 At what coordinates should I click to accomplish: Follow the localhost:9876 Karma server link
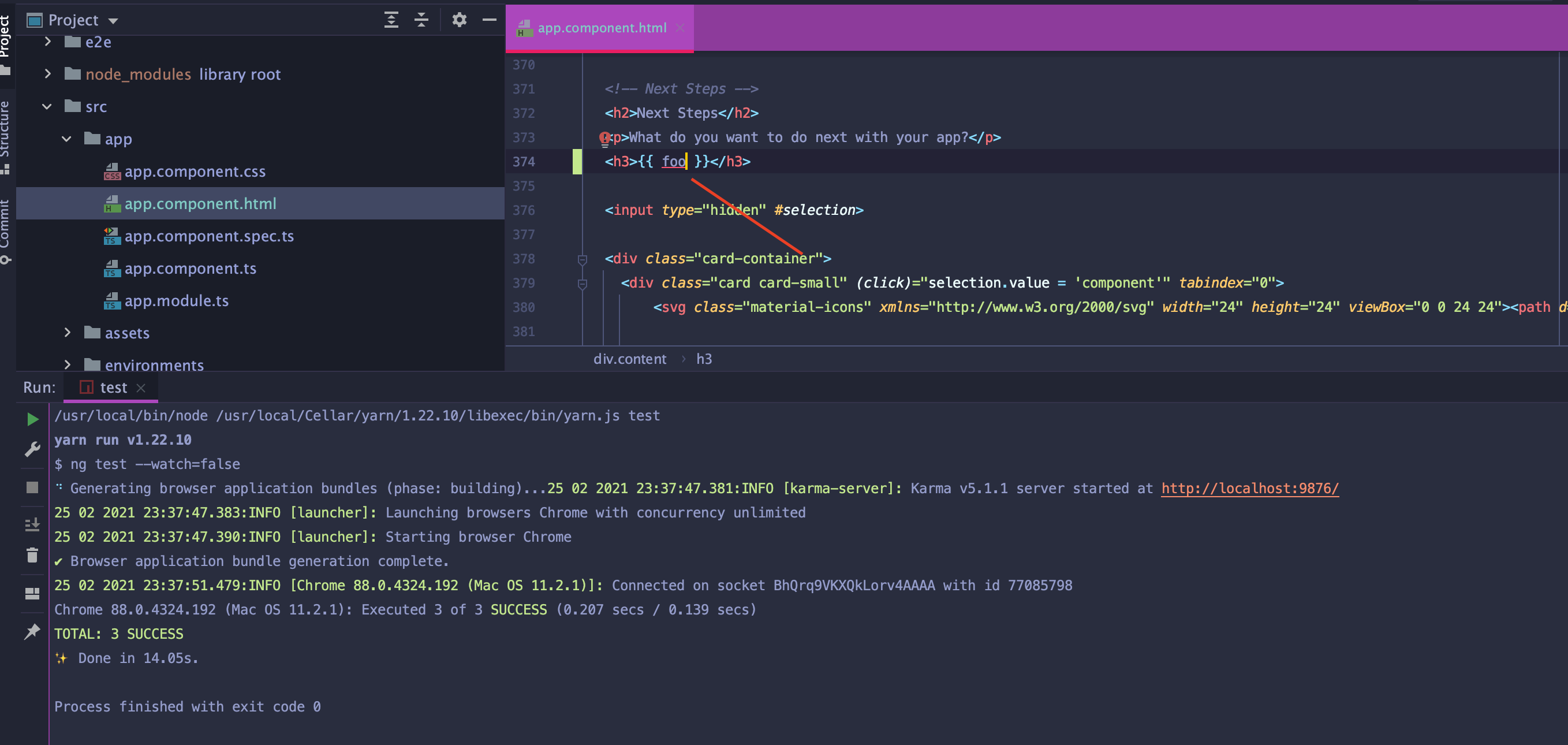1249,488
